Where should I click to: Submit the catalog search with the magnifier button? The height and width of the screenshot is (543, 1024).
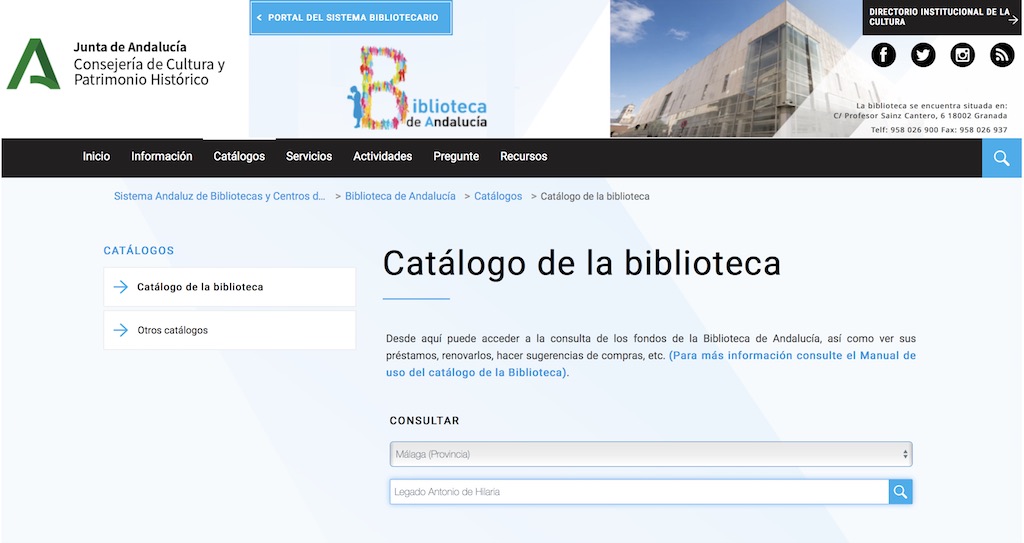900,492
